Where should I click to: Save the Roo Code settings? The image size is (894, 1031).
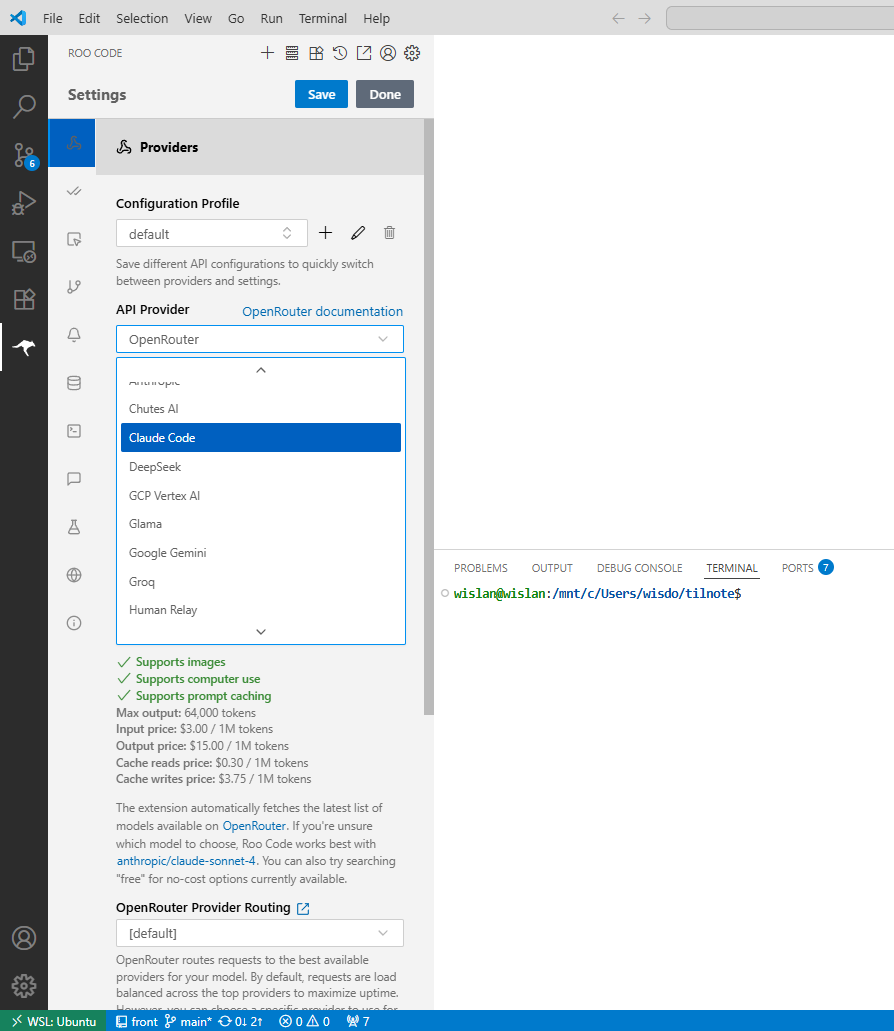[x=321, y=94]
